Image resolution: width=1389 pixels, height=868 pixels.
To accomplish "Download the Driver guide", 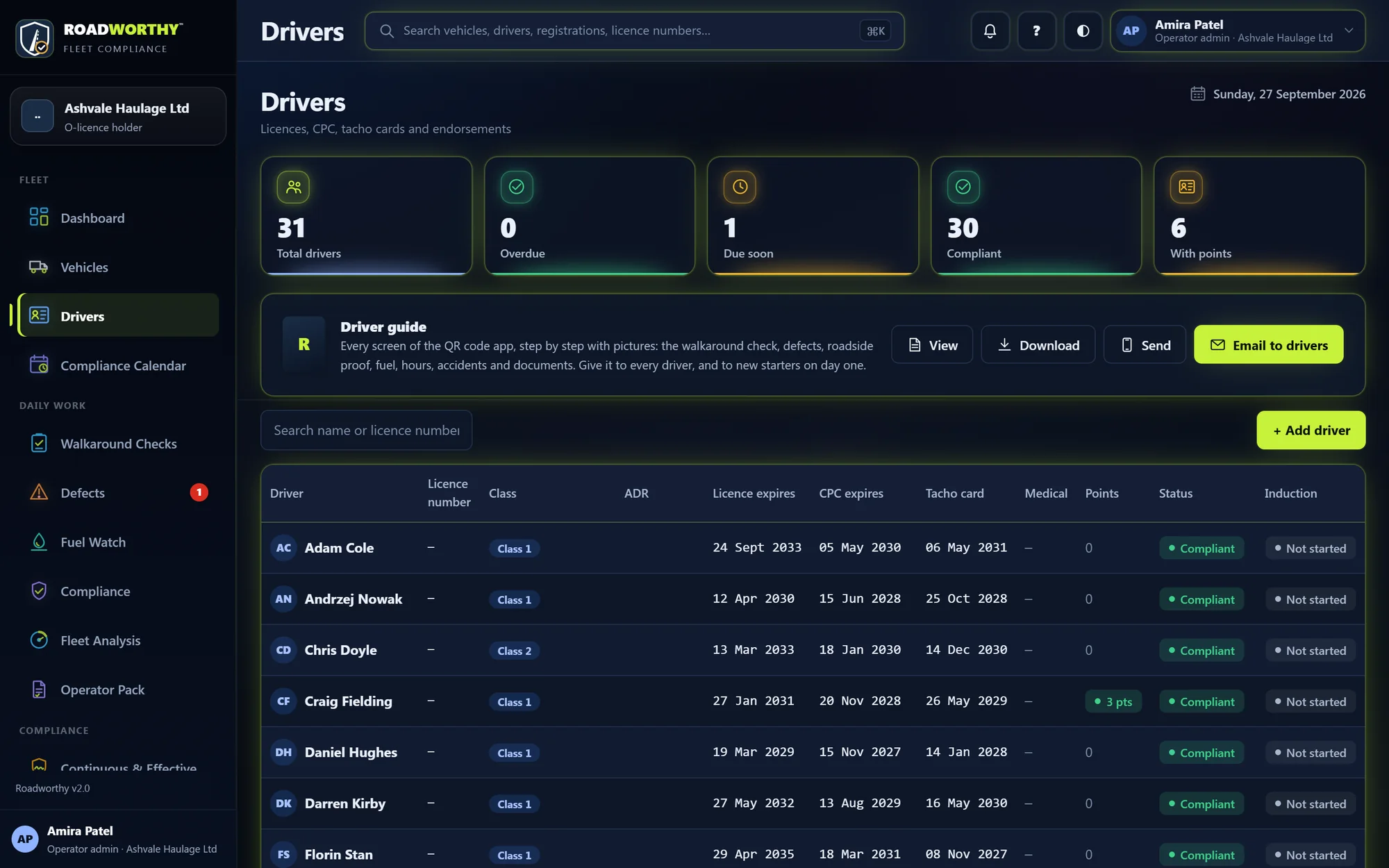I will [x=1038, y=344].
